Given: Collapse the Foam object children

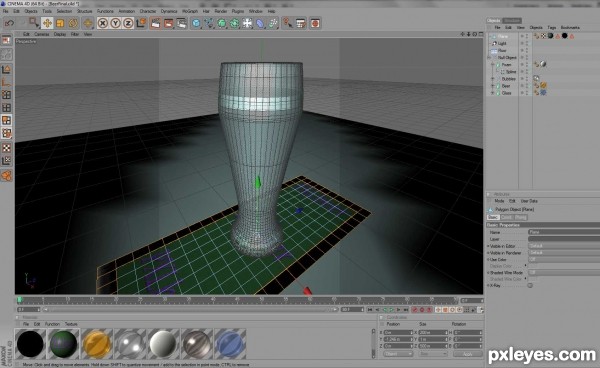Looking at the screenshot, I should pos(493,65).
